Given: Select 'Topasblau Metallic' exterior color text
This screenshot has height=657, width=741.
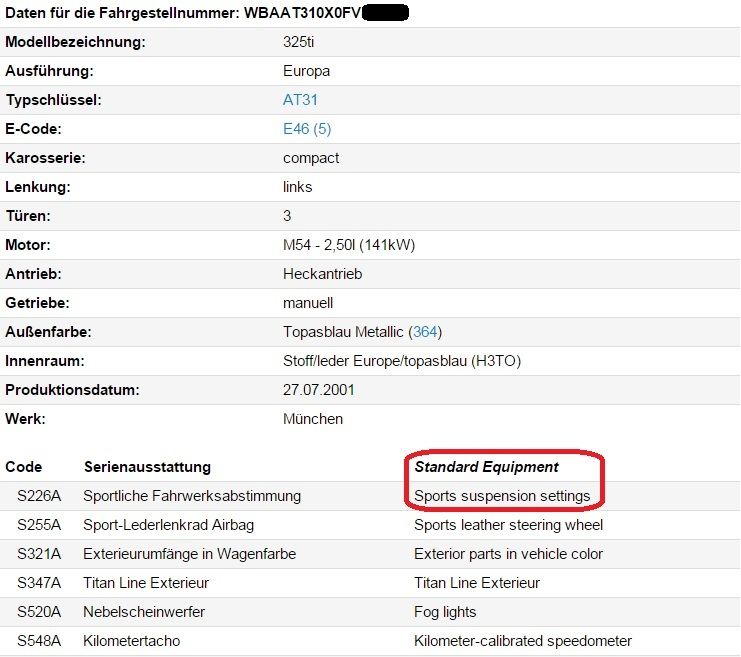Looking at the screenshot, I should pos(343,332).
